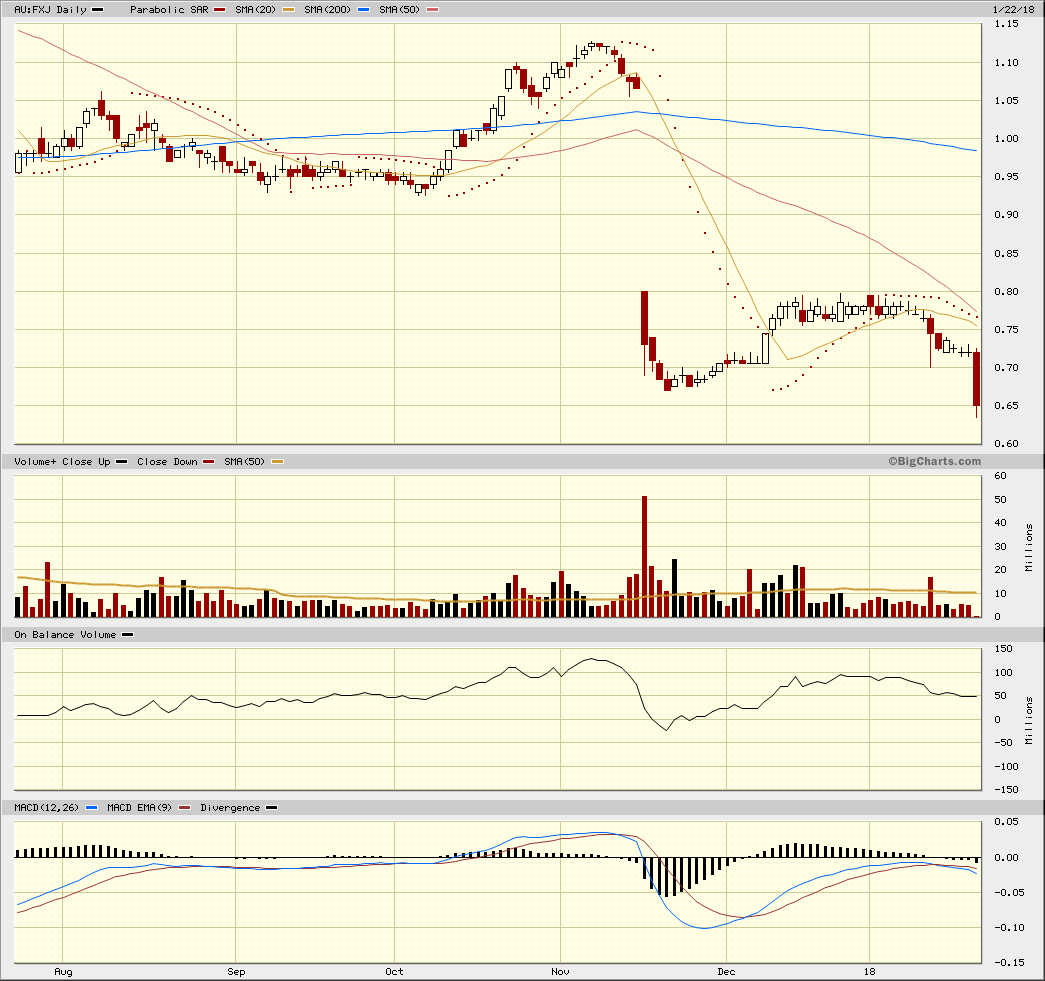Click the red Parabolic SAR legend swatch
Image resolution: width=1045 pixels, height=981 pixels.
pyautogui.click(x=219, y=9)
